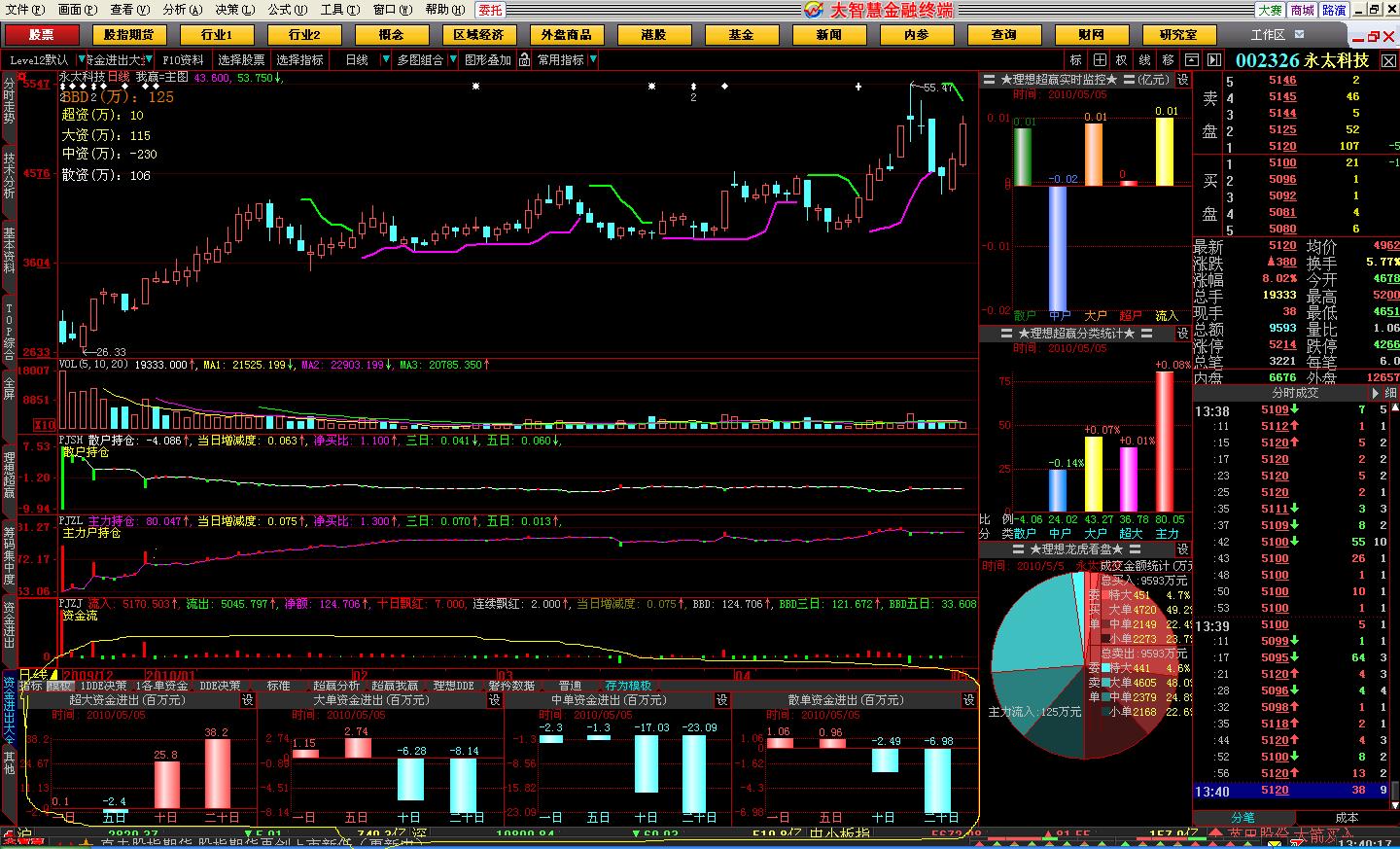Click the 线 drawing toolbar icon

[1144, 60]
